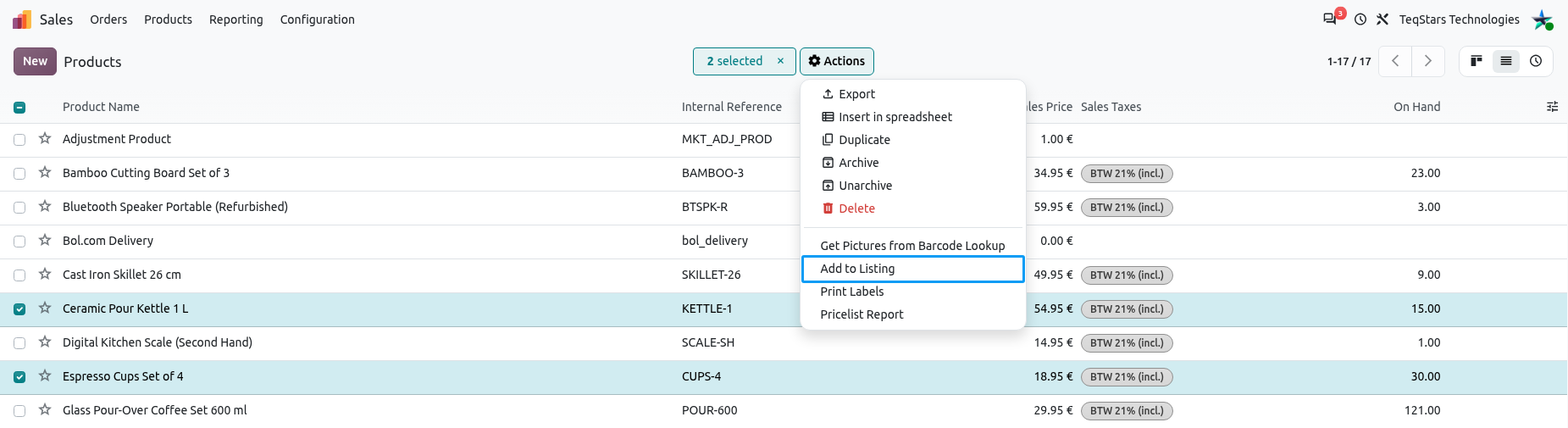Screen dimensions: 1568x428
Task: Choose Export from Actions menu
Action: [x=913, y=94]
